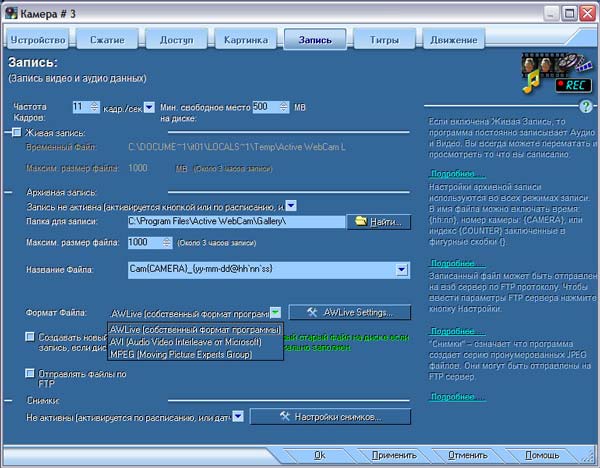Image resolution: width=600 pixels, height=468 pixels.
Task: Open Настройки снимков button with tools icon
Action: click(x=330, y=417)
